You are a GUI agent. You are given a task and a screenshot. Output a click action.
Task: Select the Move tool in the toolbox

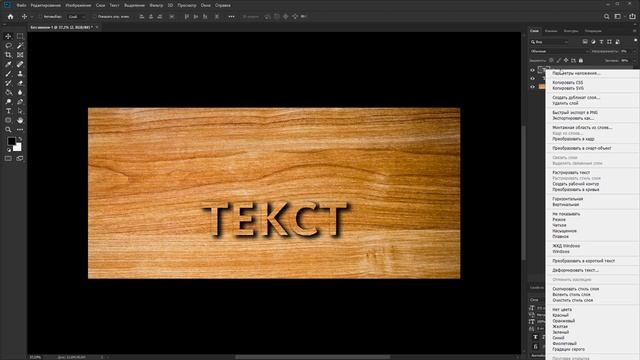[x=8, y=36]
